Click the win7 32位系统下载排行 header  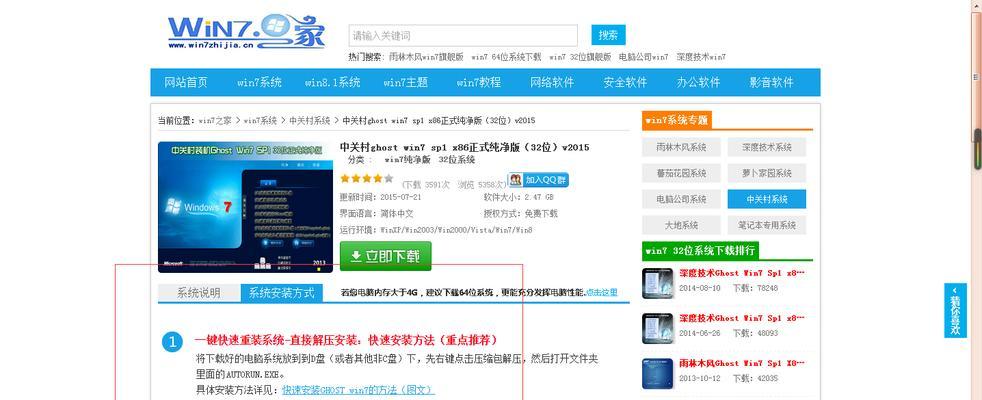(700, 251)
